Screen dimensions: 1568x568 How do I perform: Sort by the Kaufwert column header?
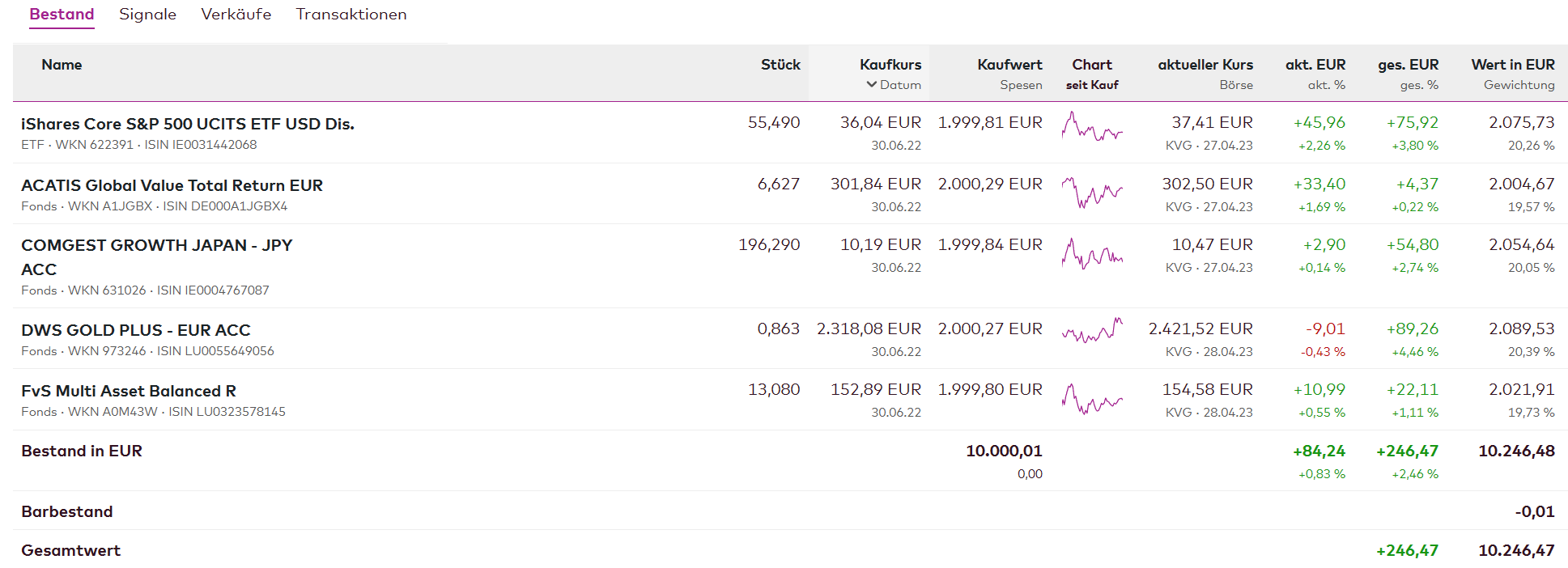point(1009,65)
